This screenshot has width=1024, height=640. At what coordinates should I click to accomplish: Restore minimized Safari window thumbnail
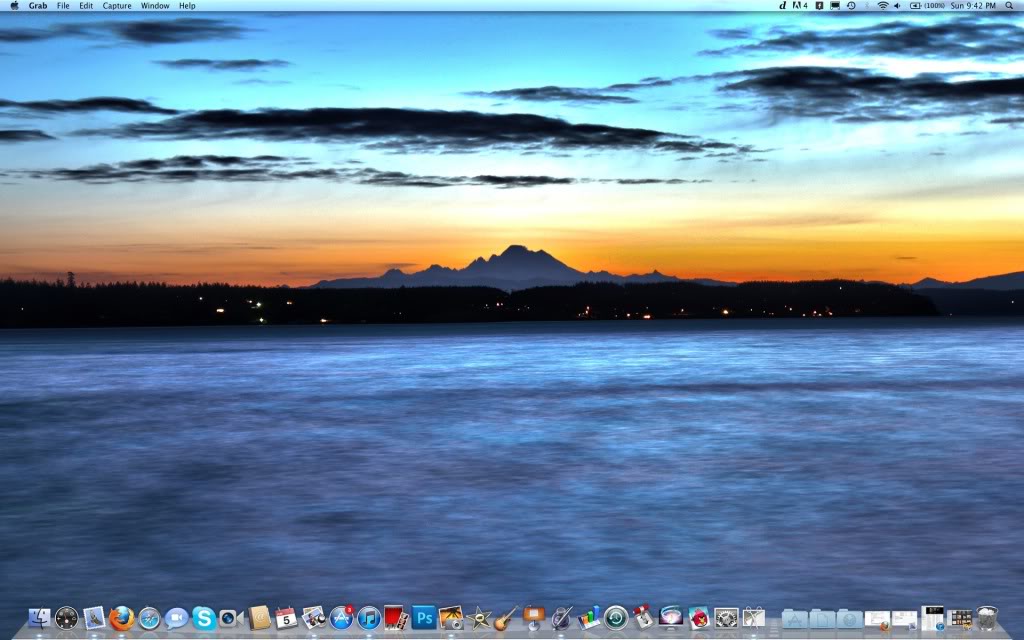click(932, 618)
